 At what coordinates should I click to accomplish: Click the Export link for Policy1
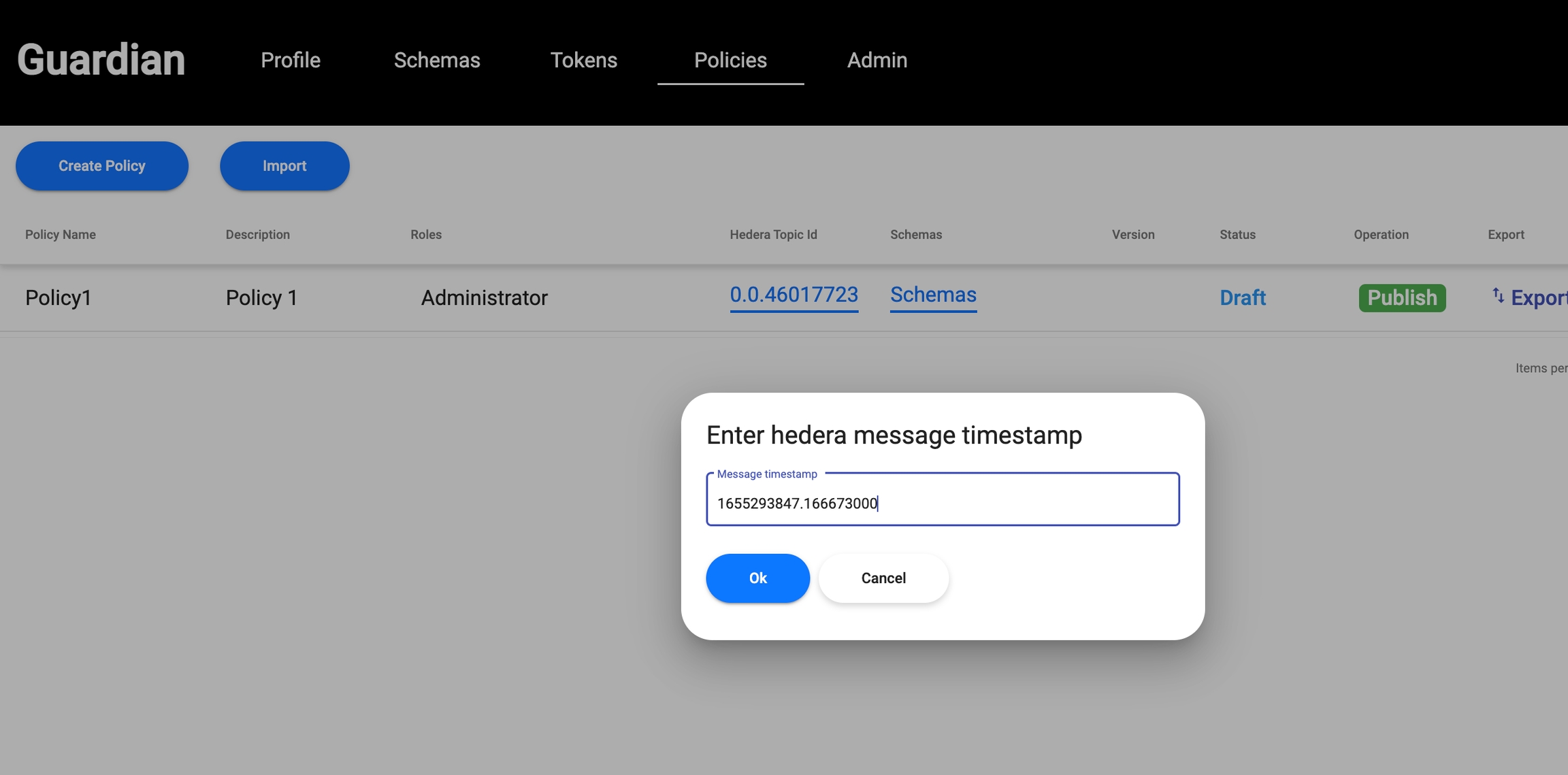[x=1538, y=298]
